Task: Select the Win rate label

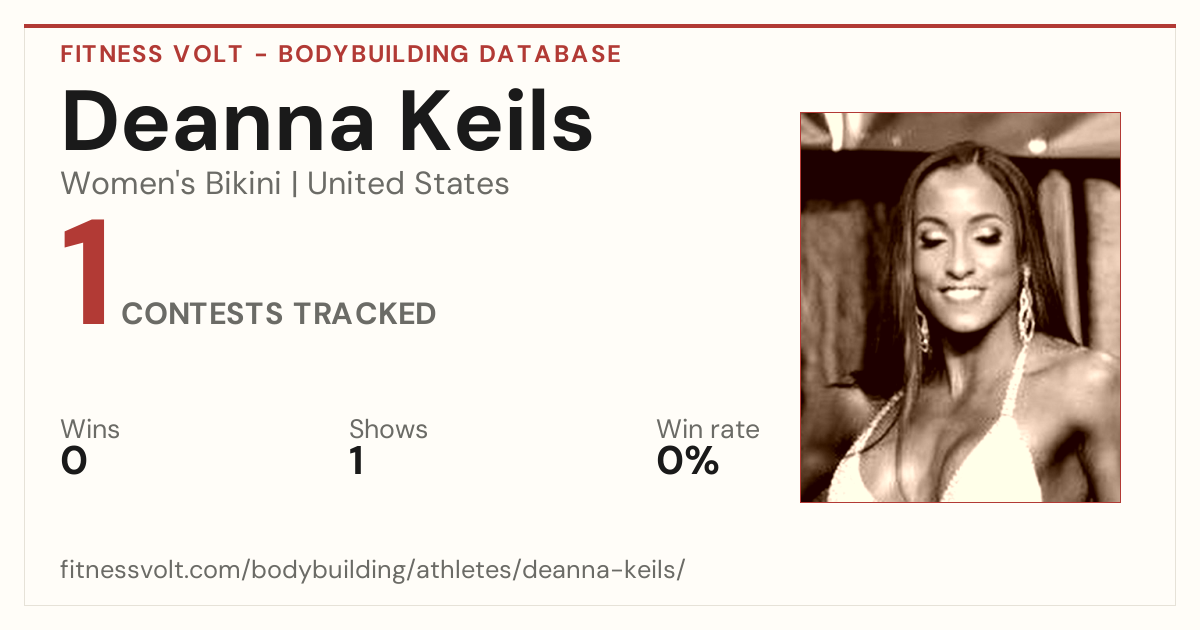Action: point(708,429)
